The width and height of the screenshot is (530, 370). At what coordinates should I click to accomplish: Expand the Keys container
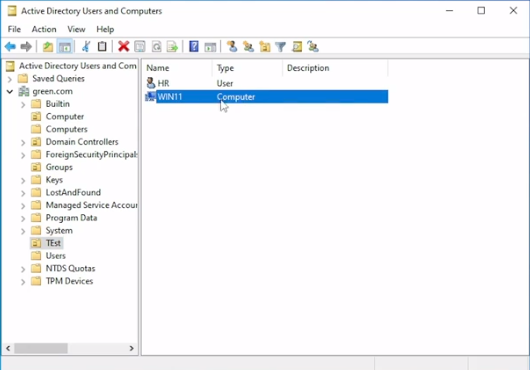click(23, 180)
